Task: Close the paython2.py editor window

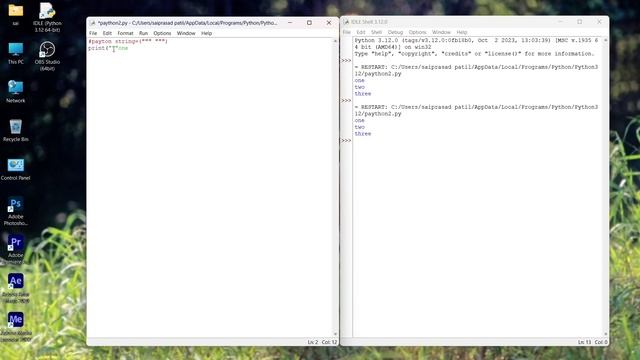Action: pos(329,23)
